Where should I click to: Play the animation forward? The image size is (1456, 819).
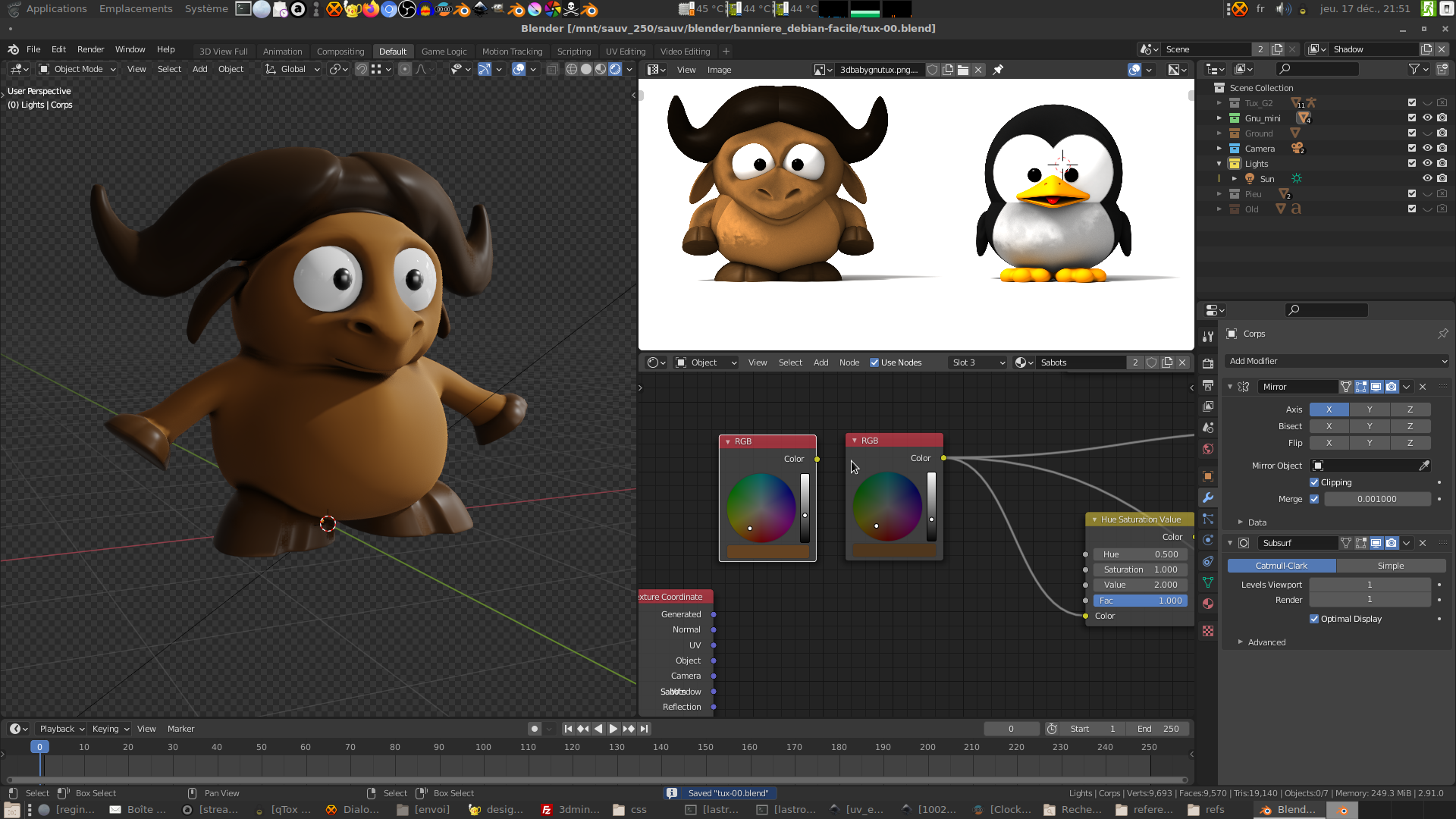[x=613, y=729]
